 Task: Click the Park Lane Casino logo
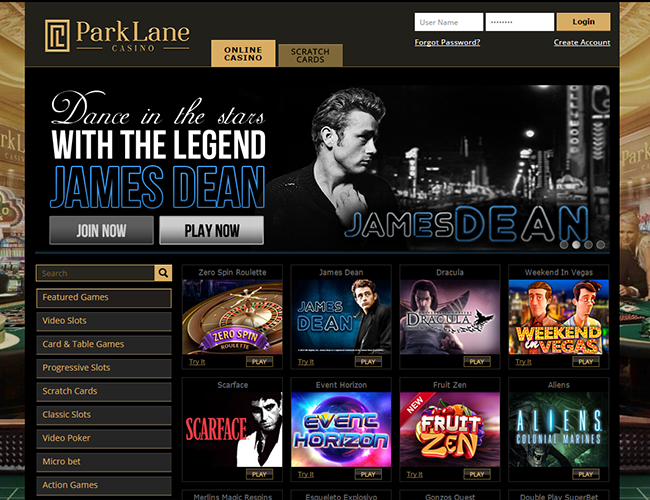coord(117,36)
